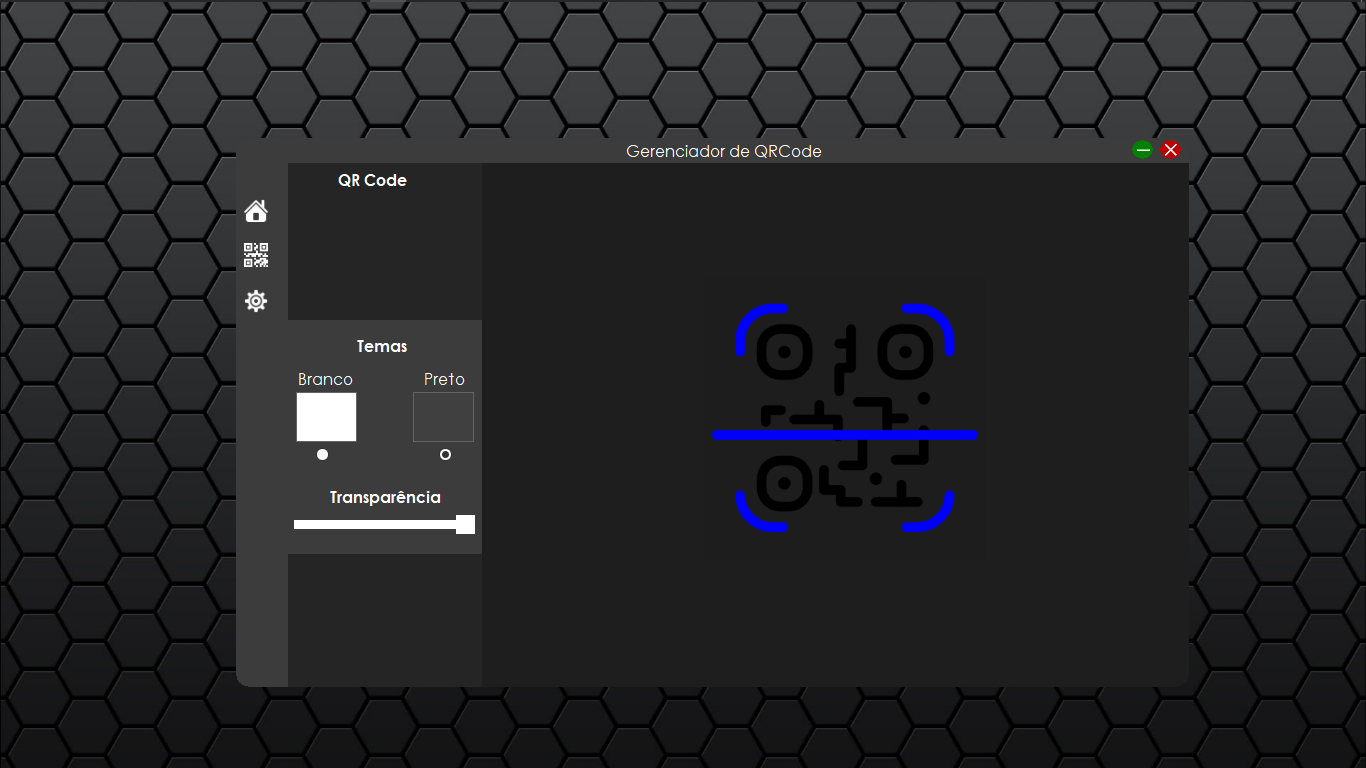Click the Transparência slider track
The height and width of the screenshot is (768, 1366).
384,525
